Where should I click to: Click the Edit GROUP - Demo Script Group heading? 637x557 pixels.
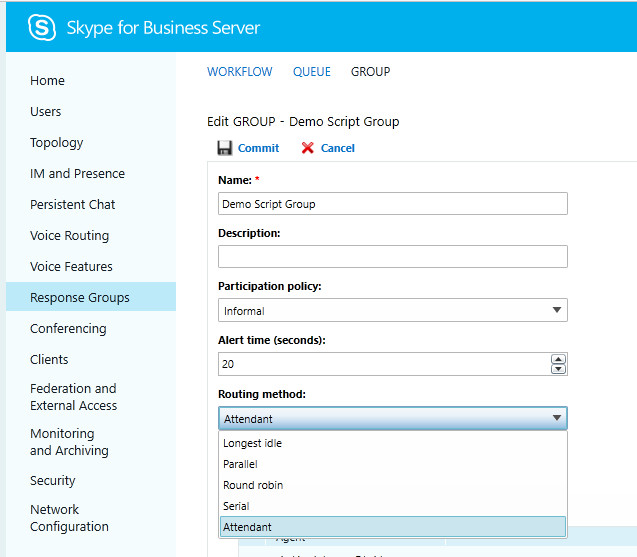pos(303,121)
